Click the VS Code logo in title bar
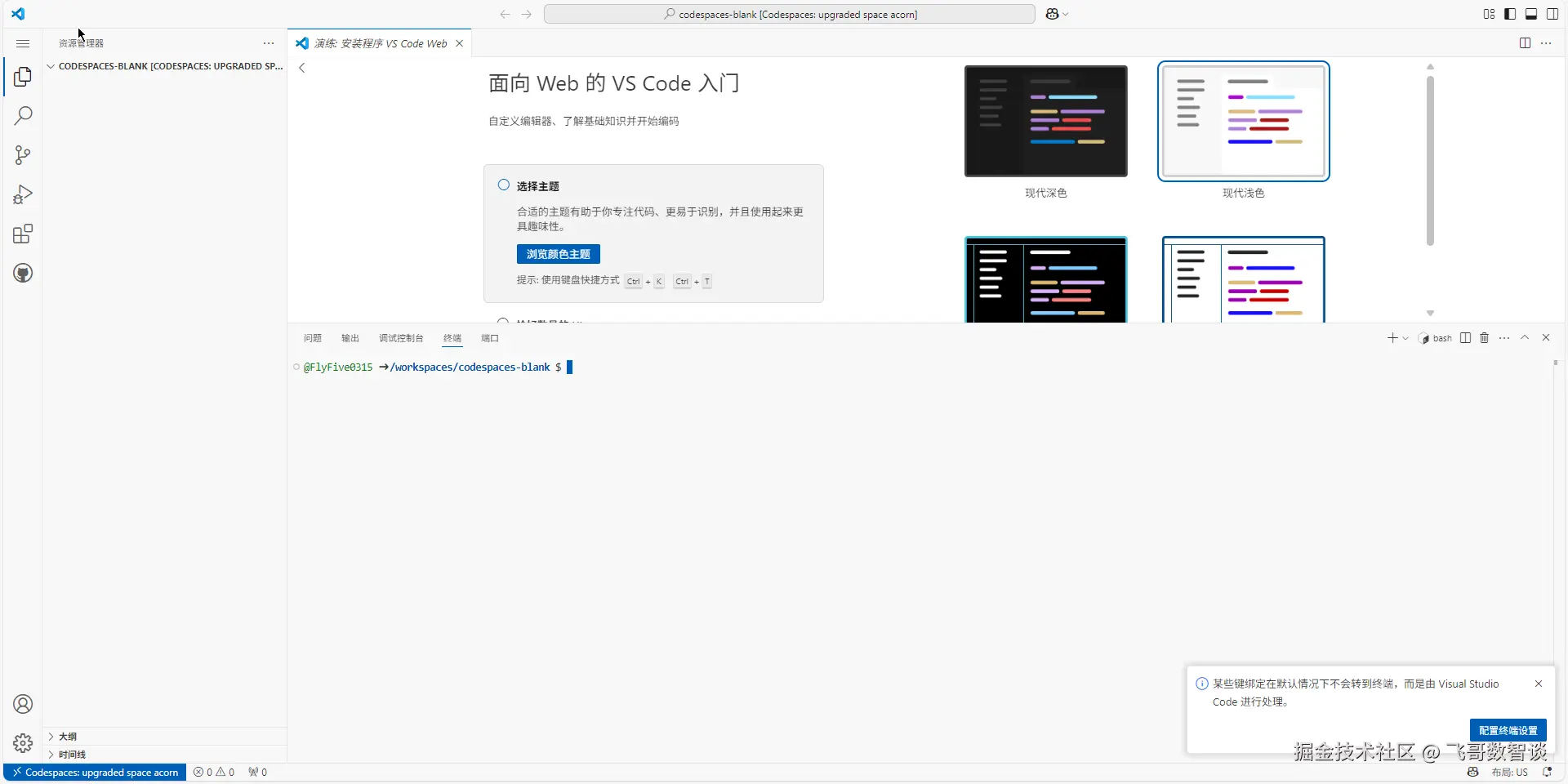The image size is (1568, 784). click(x=18, y=14)
